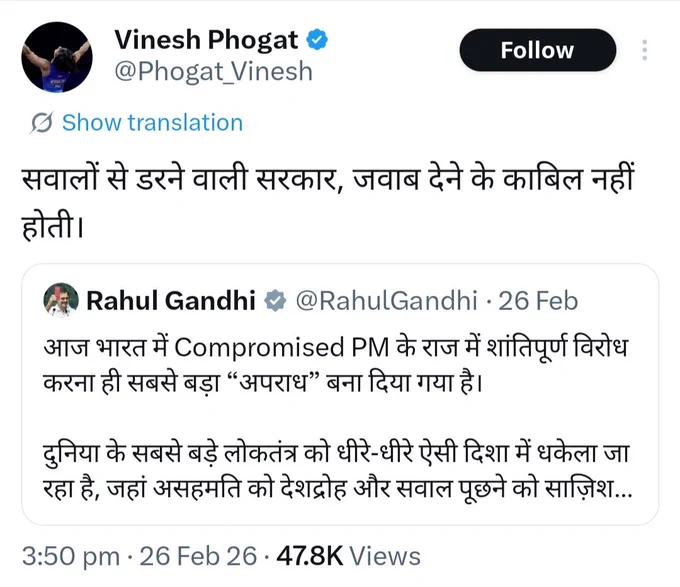The height and width of the screenshot is (587, 680).
Task: Open Vinesh Phogat's profile picture
Action: 57,57
